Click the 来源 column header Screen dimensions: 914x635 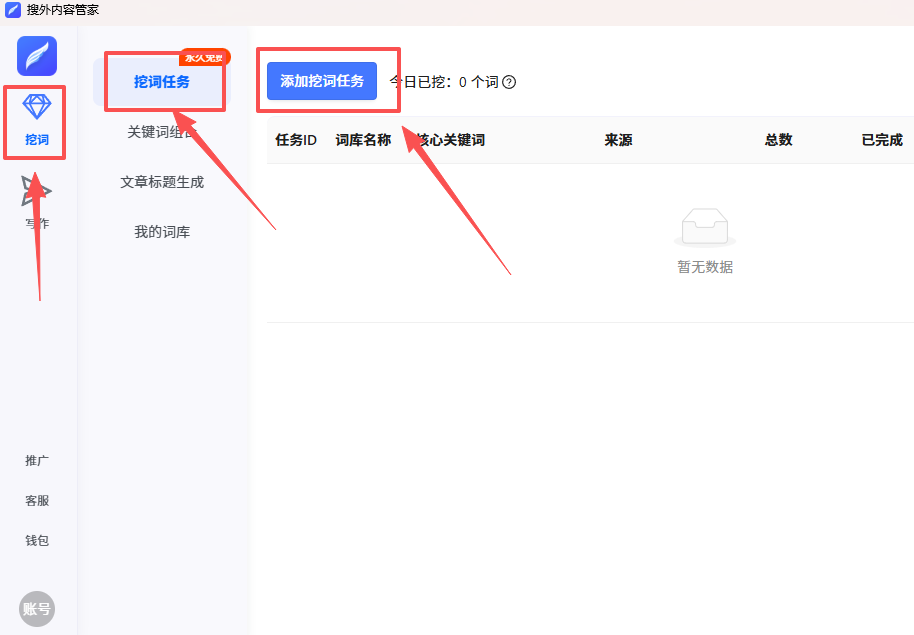click(x=618, y=140)
